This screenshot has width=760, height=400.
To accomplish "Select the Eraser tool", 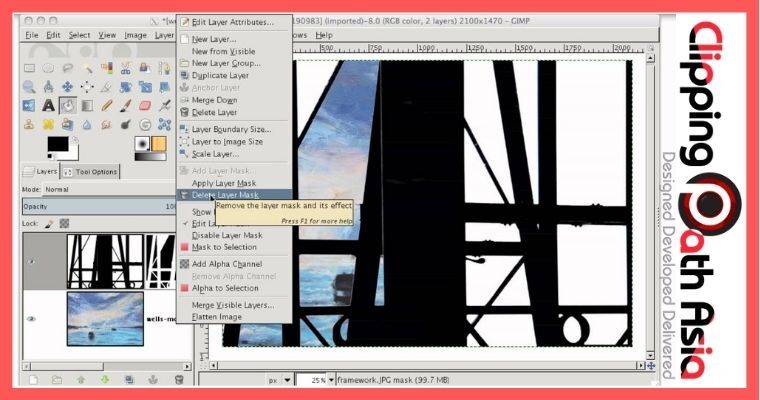I will pos(145,105).
